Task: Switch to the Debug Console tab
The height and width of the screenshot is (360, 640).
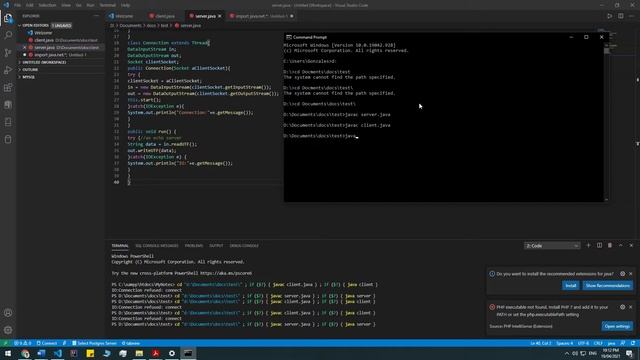Action: (244, 246)
